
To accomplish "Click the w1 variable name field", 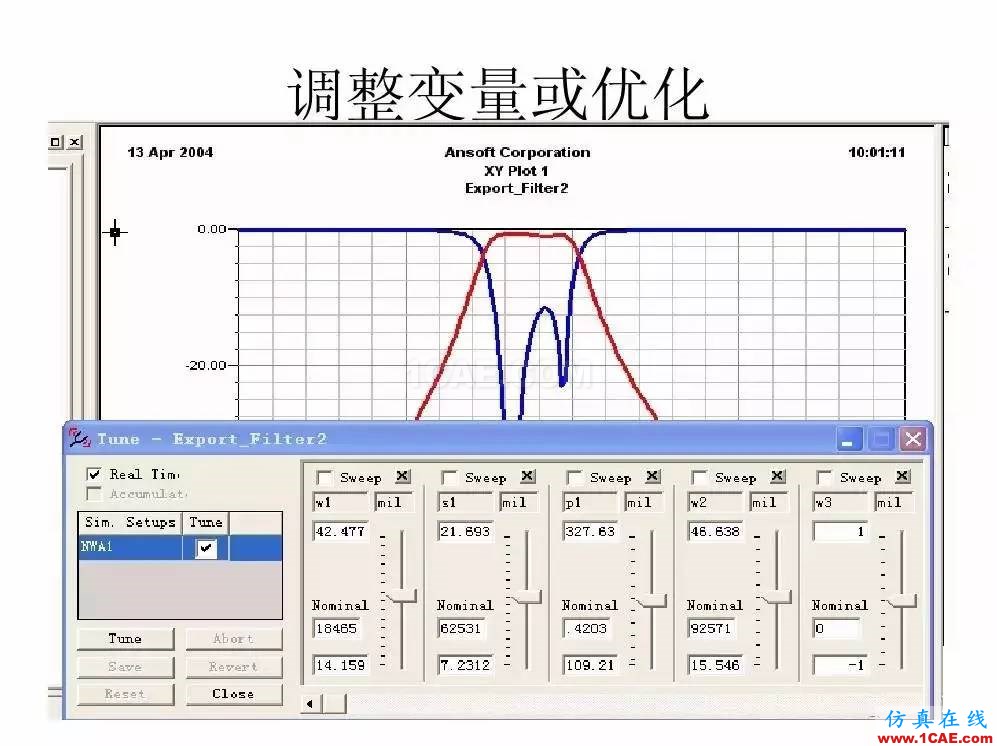I will coord(341,502).
